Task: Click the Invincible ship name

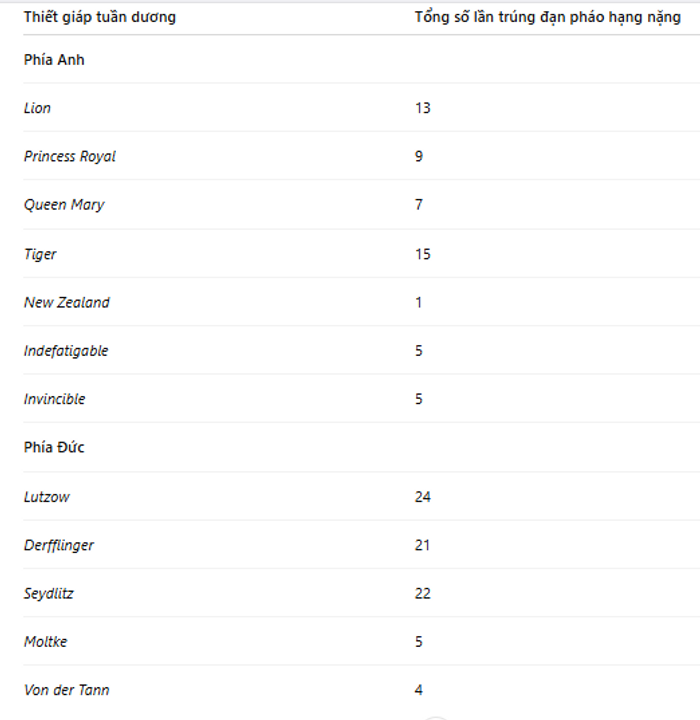Action: [55, 399]
